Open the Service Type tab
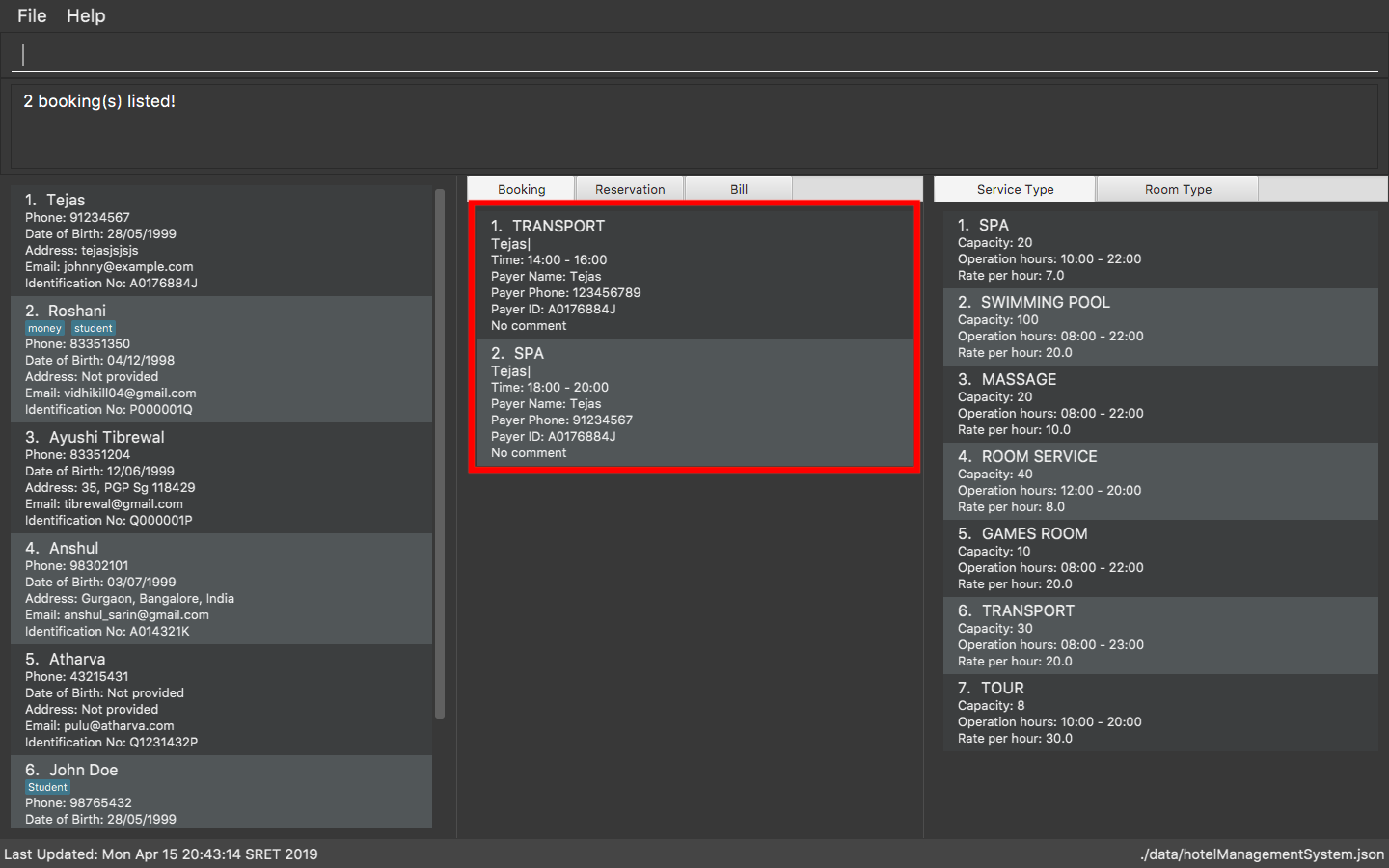The height and width of the screenshot is (868, 1389). click(1015, 189)
